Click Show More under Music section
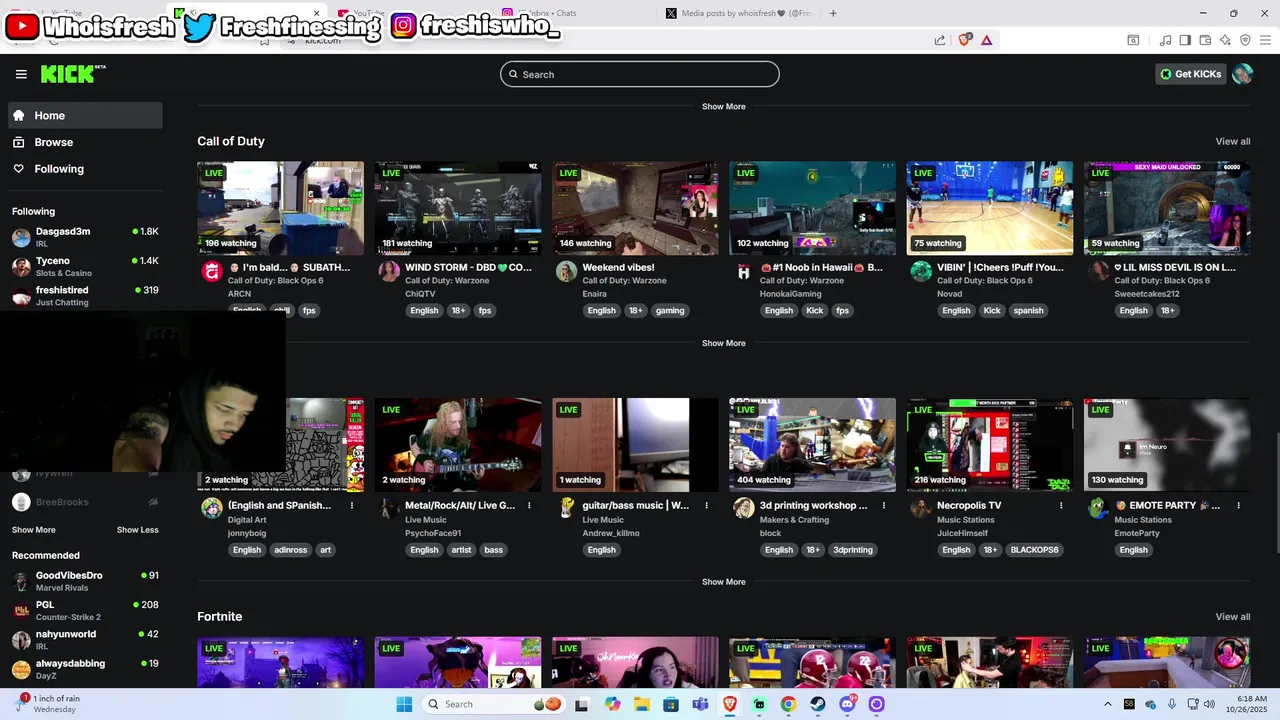Image resolution: width=1280 pixels, height=720 pixels. coord(723,582)
